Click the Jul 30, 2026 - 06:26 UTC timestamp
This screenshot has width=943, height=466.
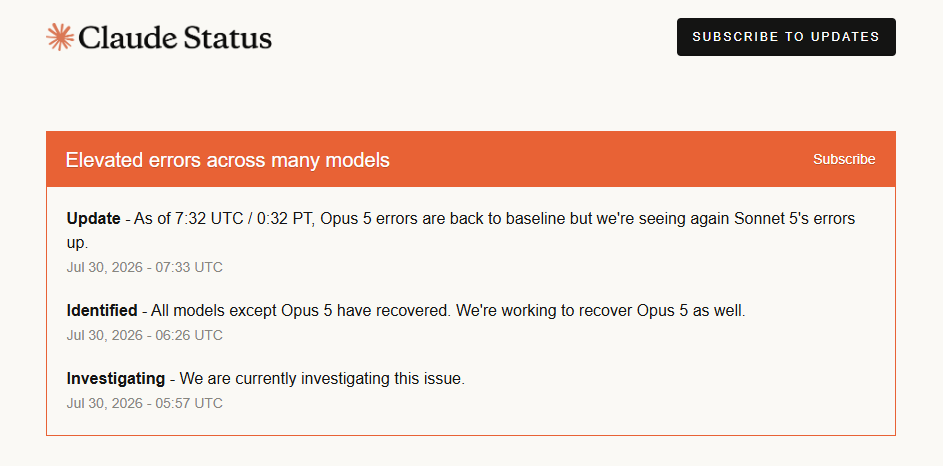click(x=144, y=336)
